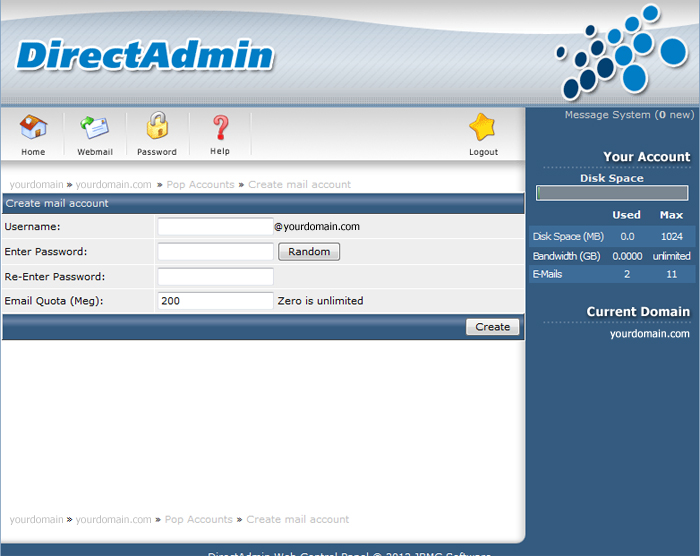Click bottom breadcrumb Create mail account link

point(298,519)
